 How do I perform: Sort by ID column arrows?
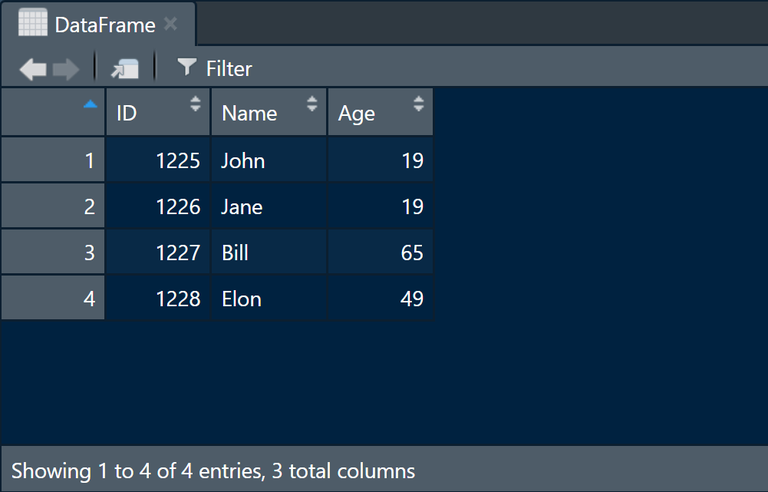tap(195, 103)
